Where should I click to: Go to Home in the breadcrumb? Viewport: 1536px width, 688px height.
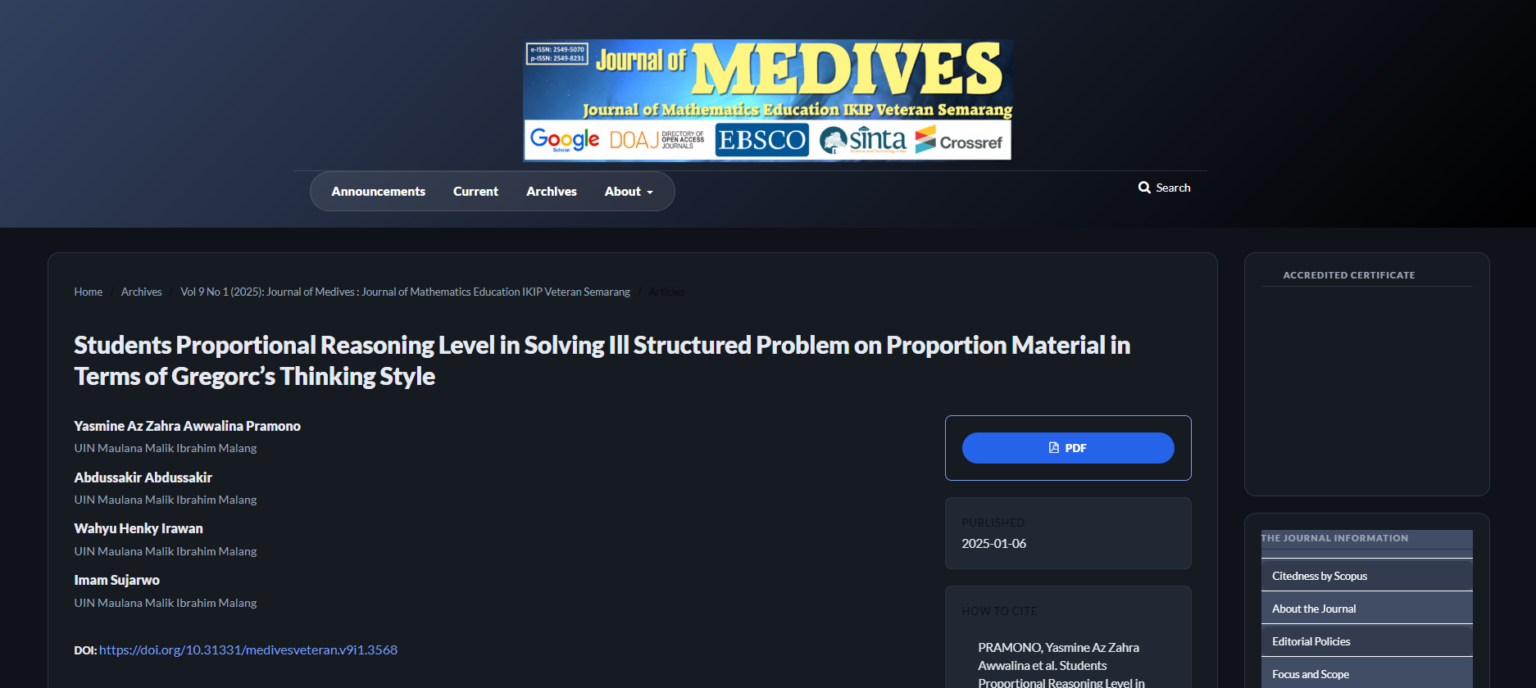click(88, 292)
